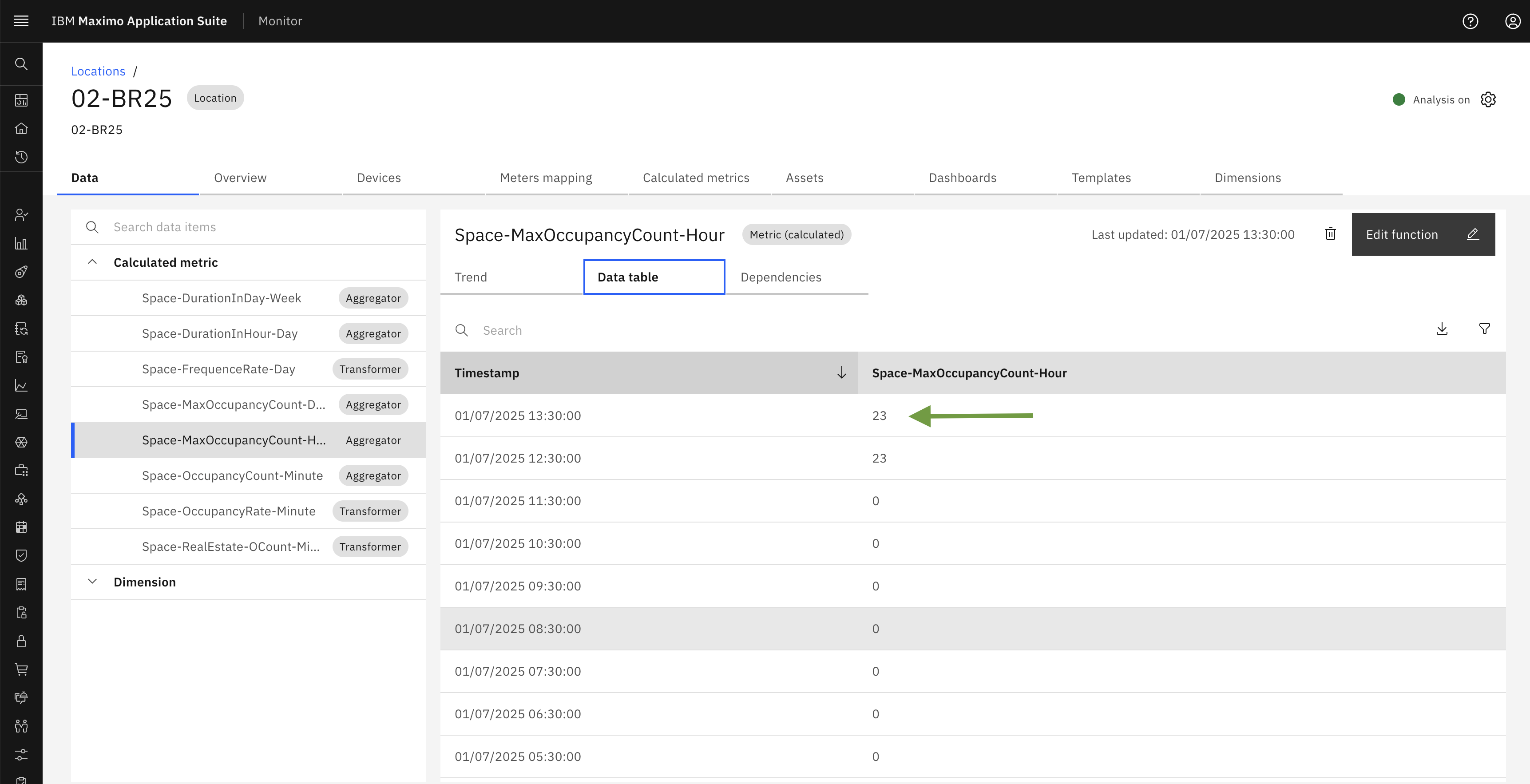This screenshot has width=1530, height=784.
Task: Open the home icon in sidebar
Action: tap(21, 128)
